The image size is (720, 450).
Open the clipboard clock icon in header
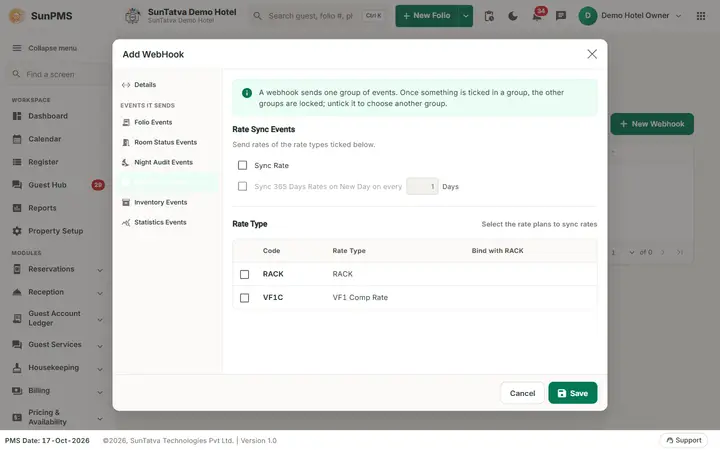[489, 16]
